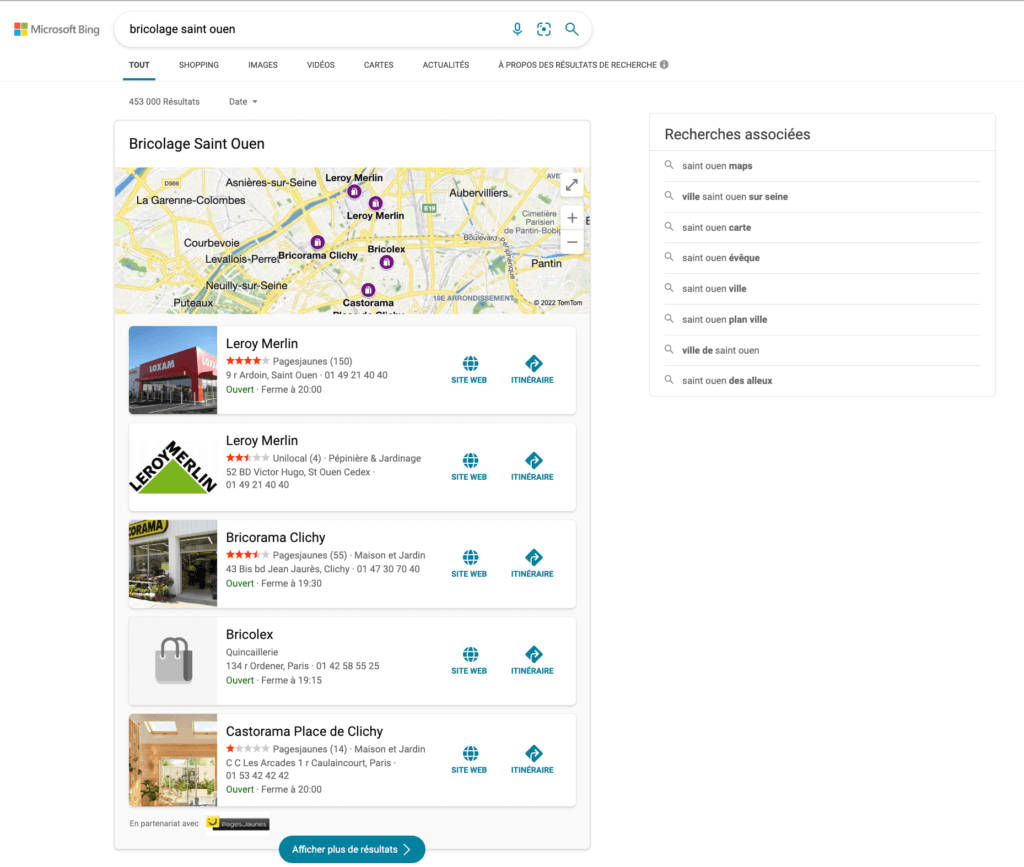1024x867 pixels.
Task: Click the Microsoft Bing logo
Action: (x=56, y=28)
